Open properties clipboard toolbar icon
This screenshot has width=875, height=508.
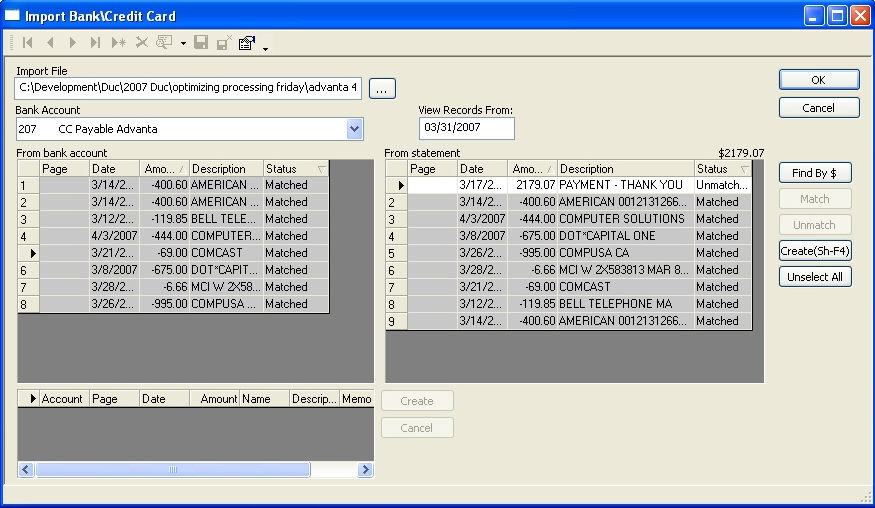pos(247,42)
